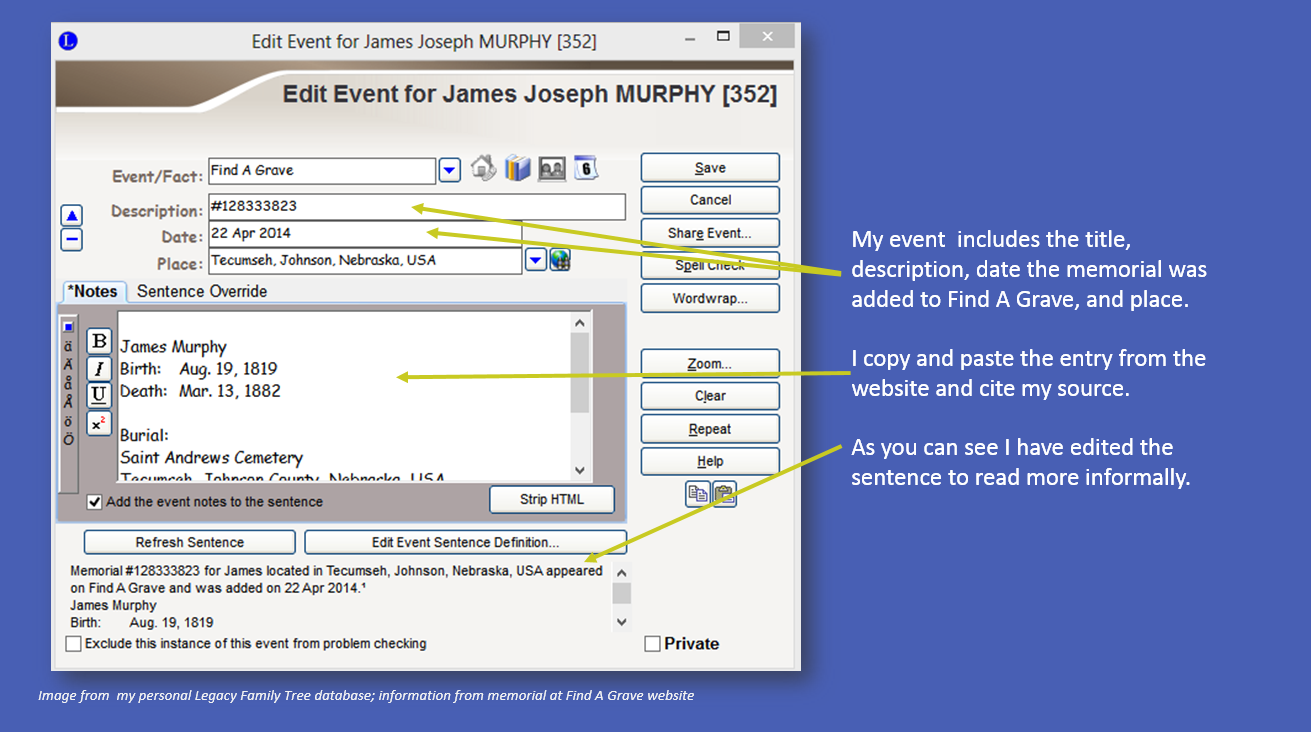Click the 'Memorial #128333823' sentence preview text
Image resolution: width=1311 pixels, height=732 pixels.
click(x=336, y=580)
